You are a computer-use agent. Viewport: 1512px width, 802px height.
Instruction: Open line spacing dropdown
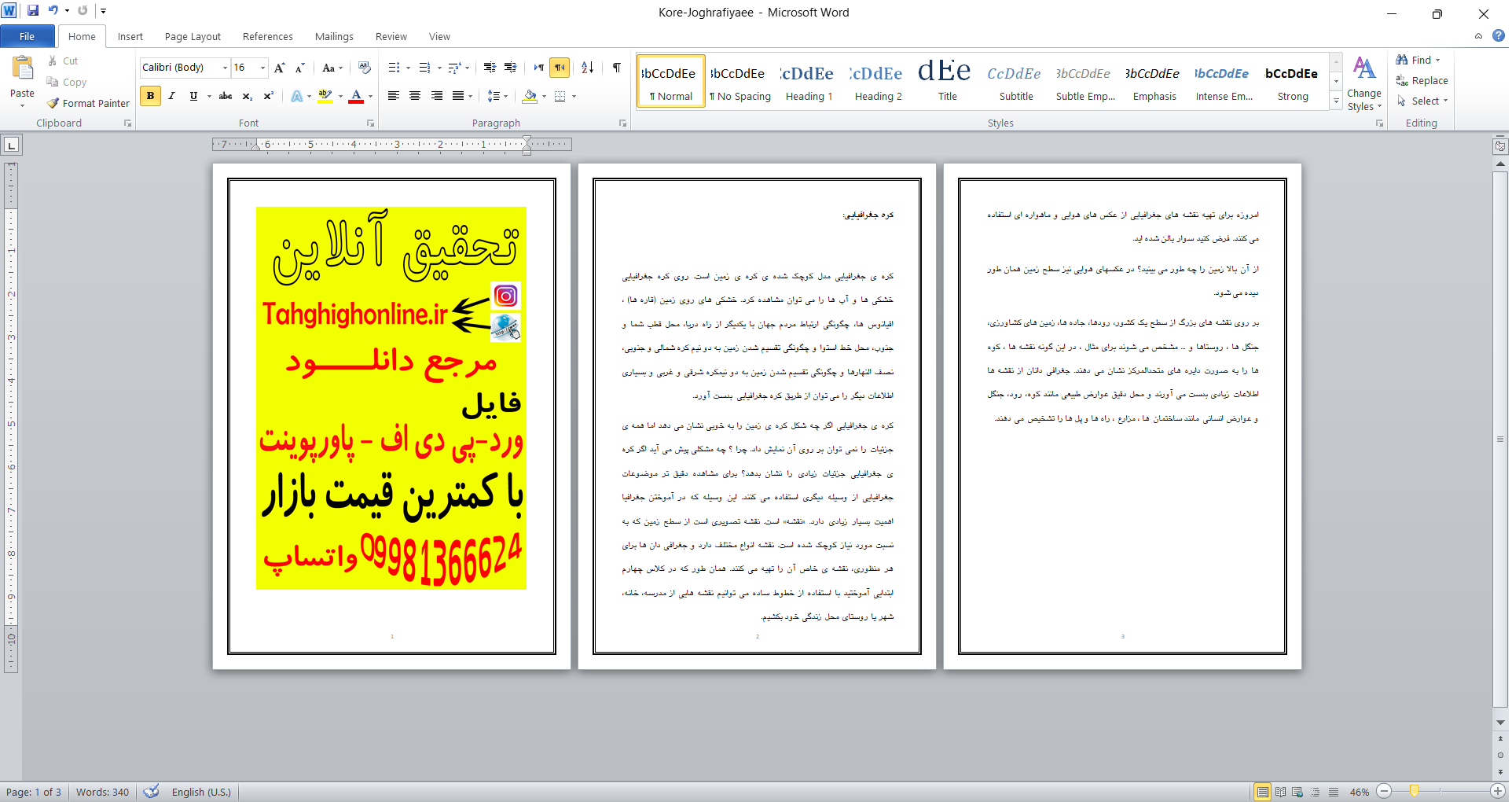click(x=497, y=96)
